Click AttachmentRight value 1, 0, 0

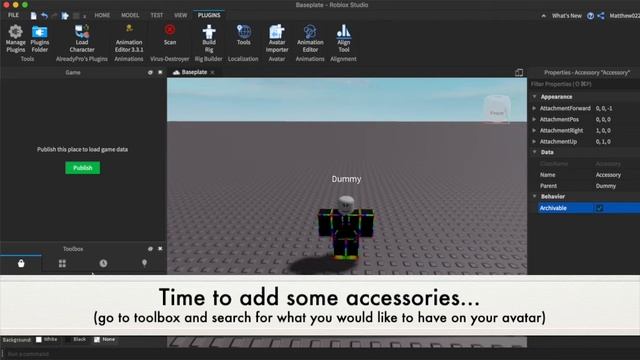pos(603,130)
